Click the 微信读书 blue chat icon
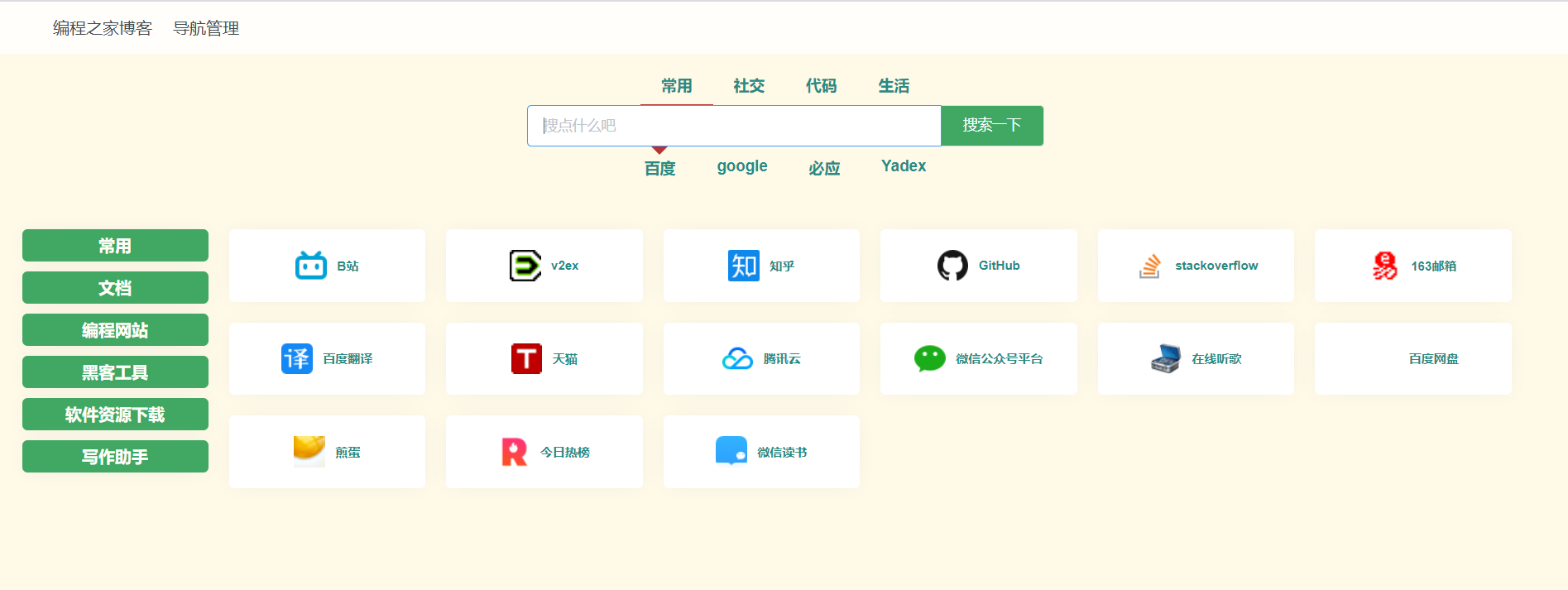The height and width of the screenshot is (590, 1568). (731, 452)
